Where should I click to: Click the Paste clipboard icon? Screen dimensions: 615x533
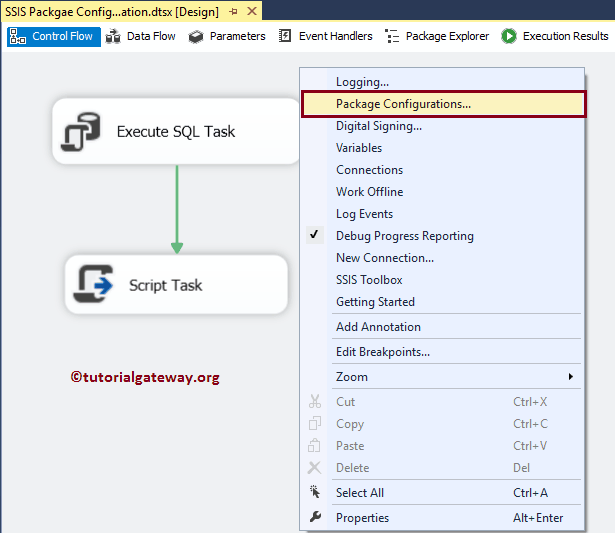315,446
